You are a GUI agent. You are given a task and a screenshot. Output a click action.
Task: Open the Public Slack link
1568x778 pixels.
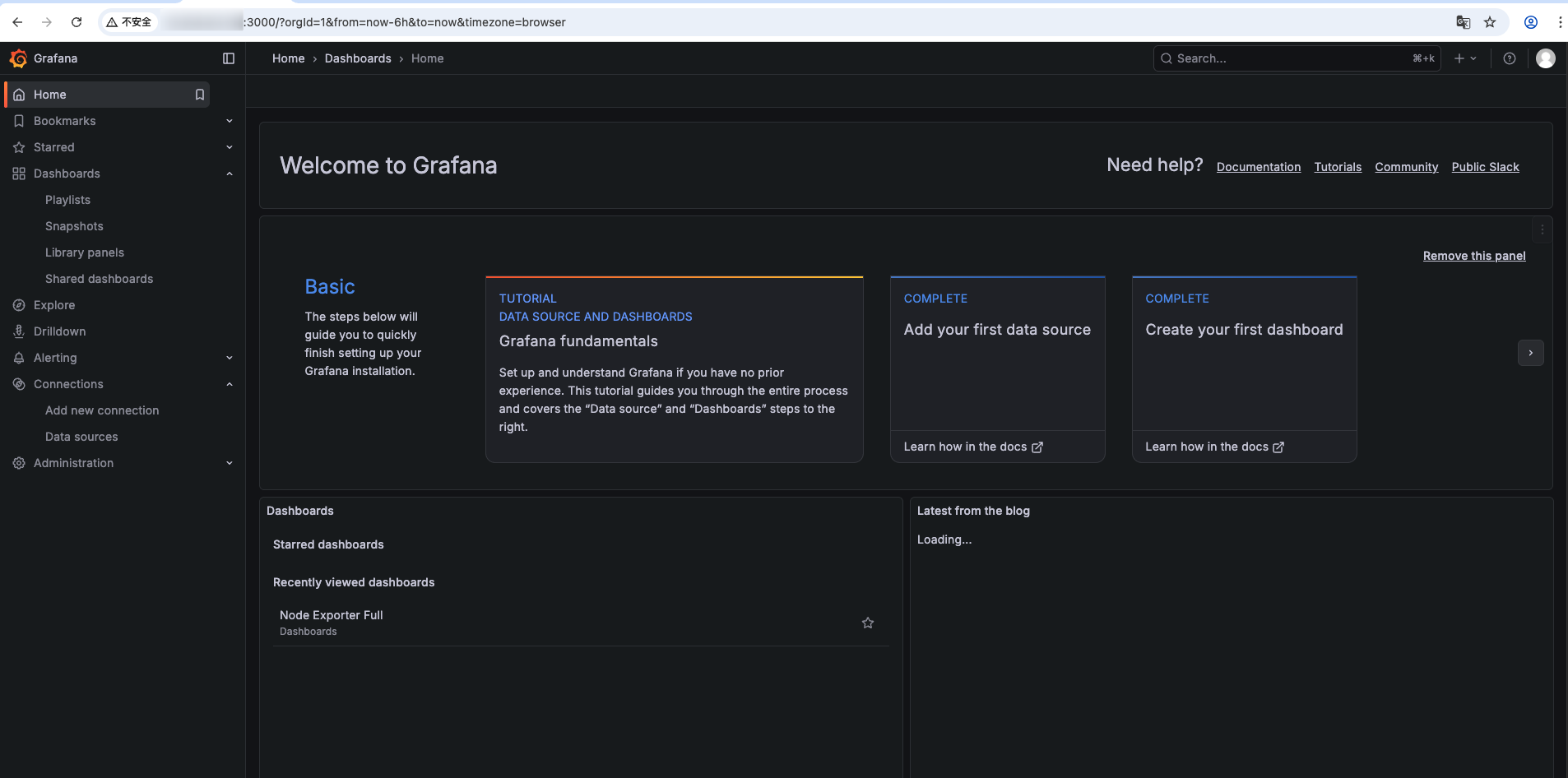click(1486, 167)
